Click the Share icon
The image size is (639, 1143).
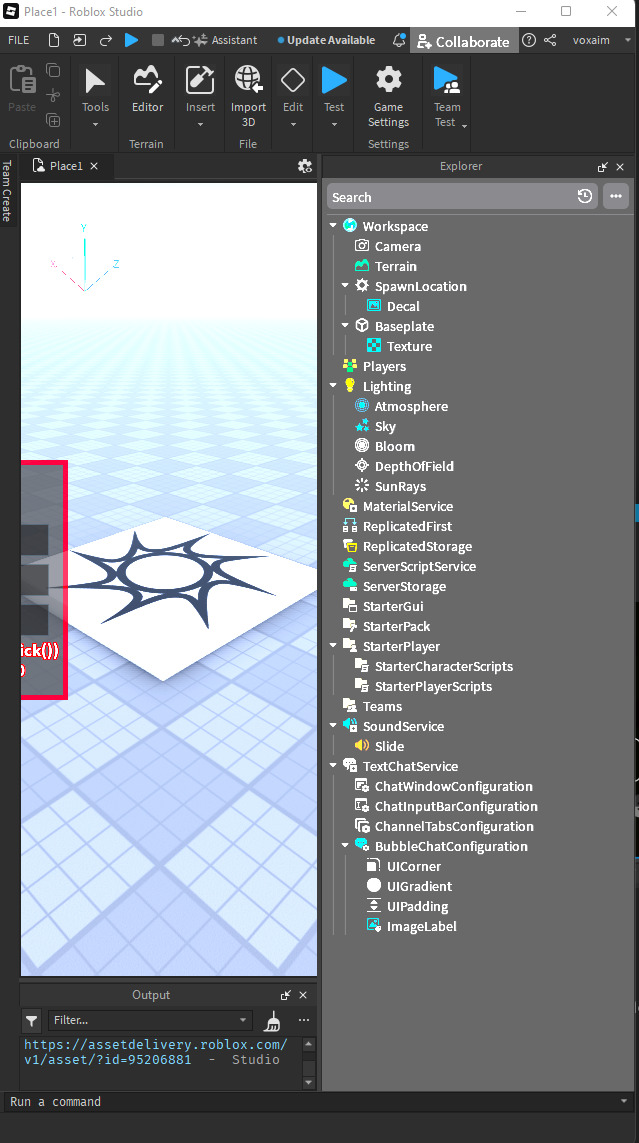point(551,40)
